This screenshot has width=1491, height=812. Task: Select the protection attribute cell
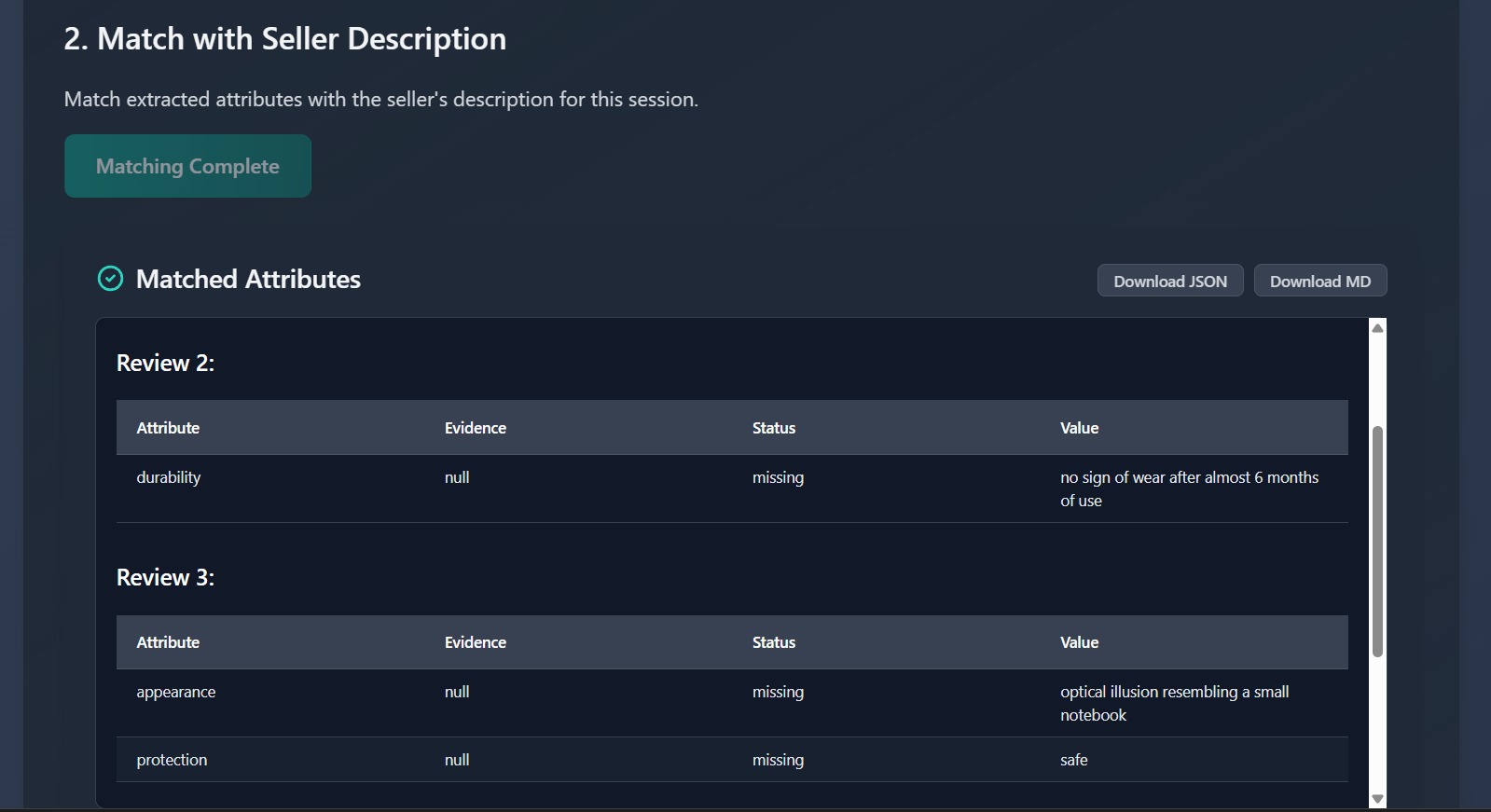point(173,760)
